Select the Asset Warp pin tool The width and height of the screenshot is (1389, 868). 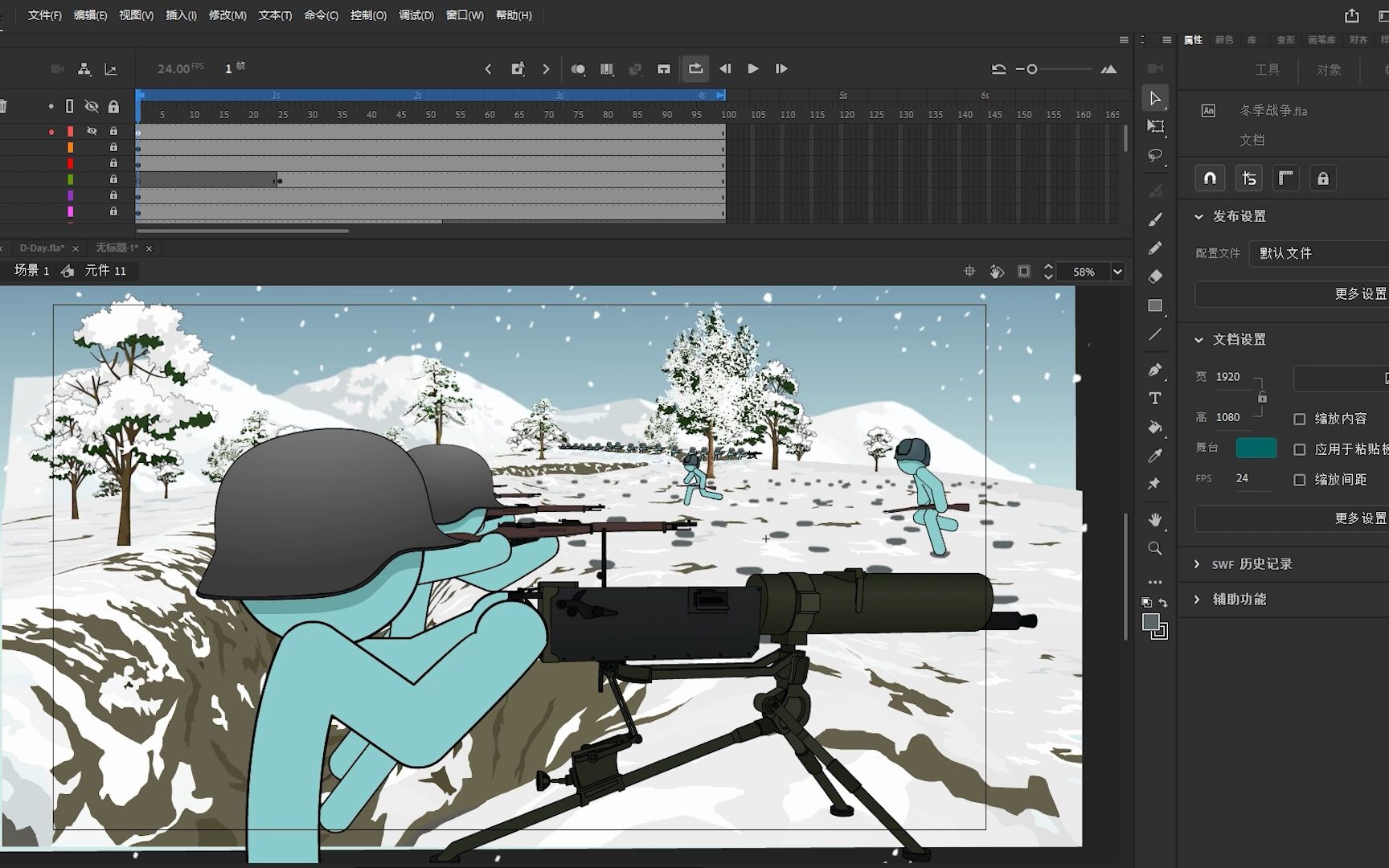point(1155,484)
